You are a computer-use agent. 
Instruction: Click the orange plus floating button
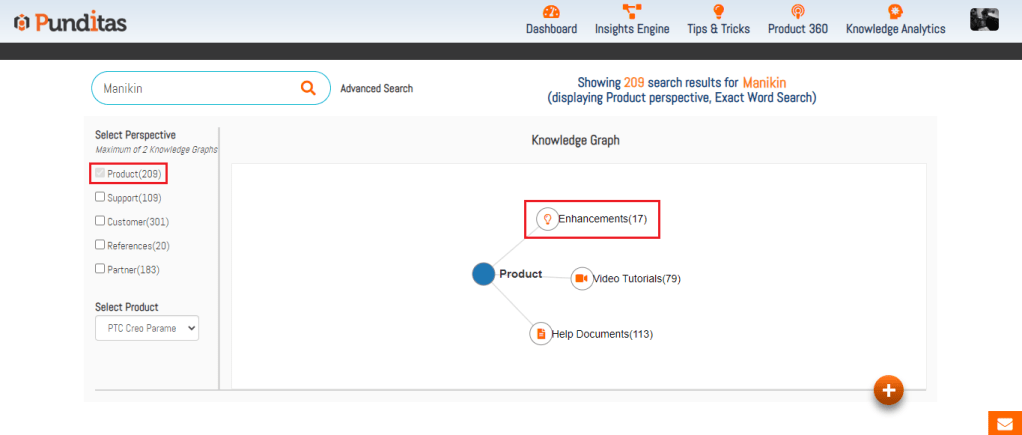click(x=888, y=390)
